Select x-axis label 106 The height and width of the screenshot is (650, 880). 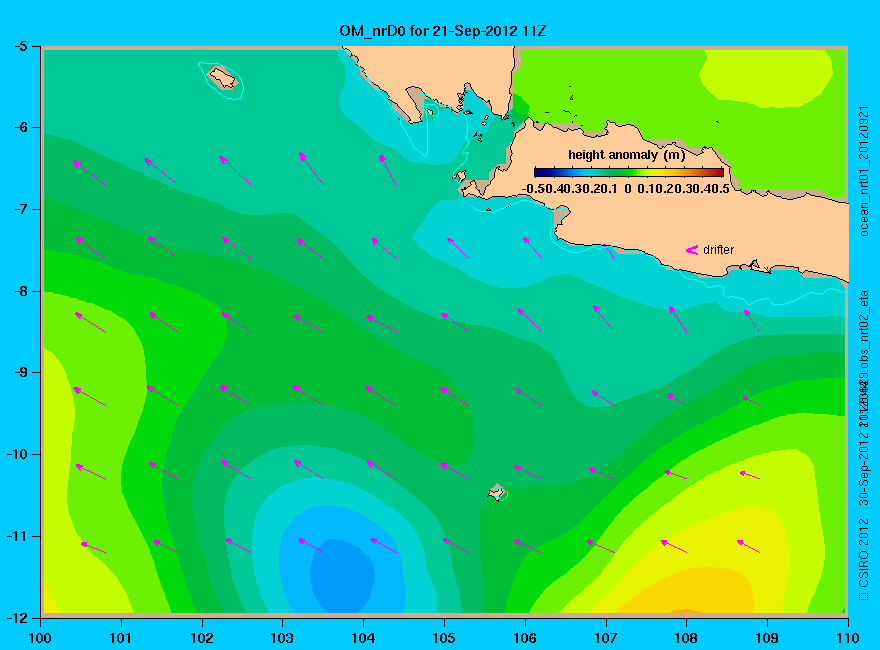click(x=525, y=638)
